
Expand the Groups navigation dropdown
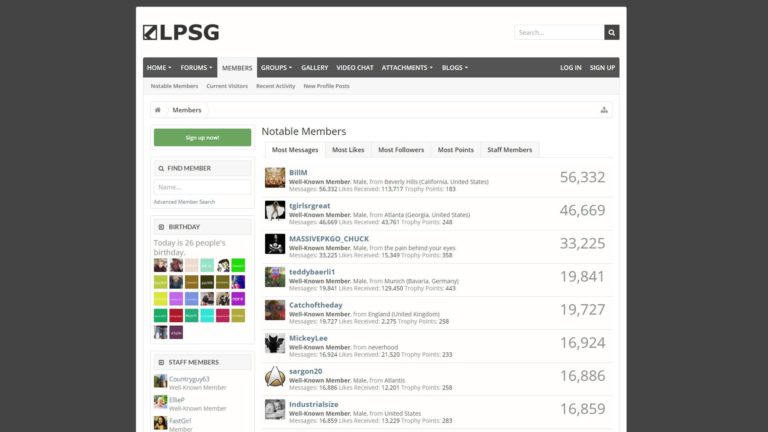276,67
